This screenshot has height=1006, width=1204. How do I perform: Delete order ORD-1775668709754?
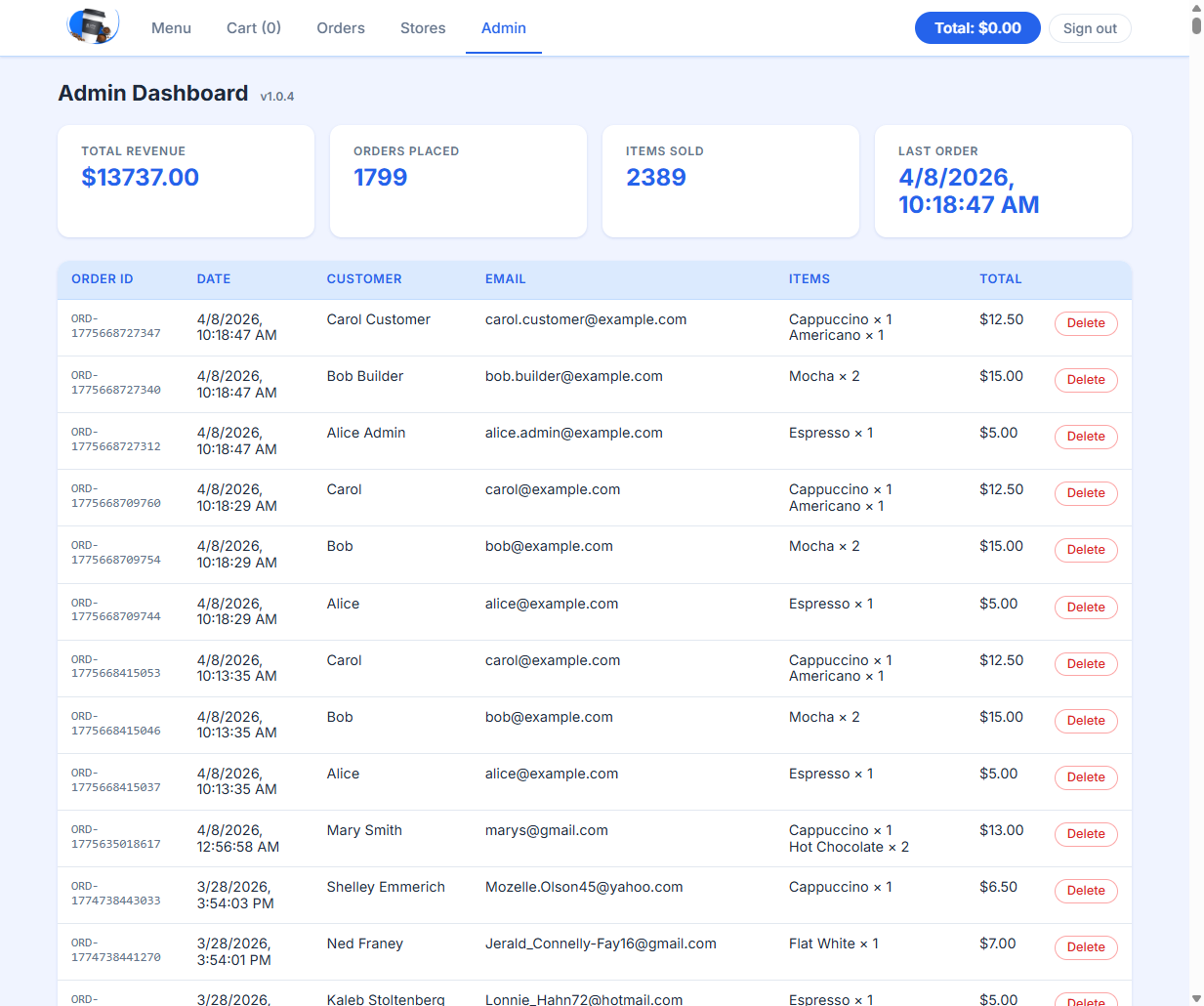point(1086,550)
